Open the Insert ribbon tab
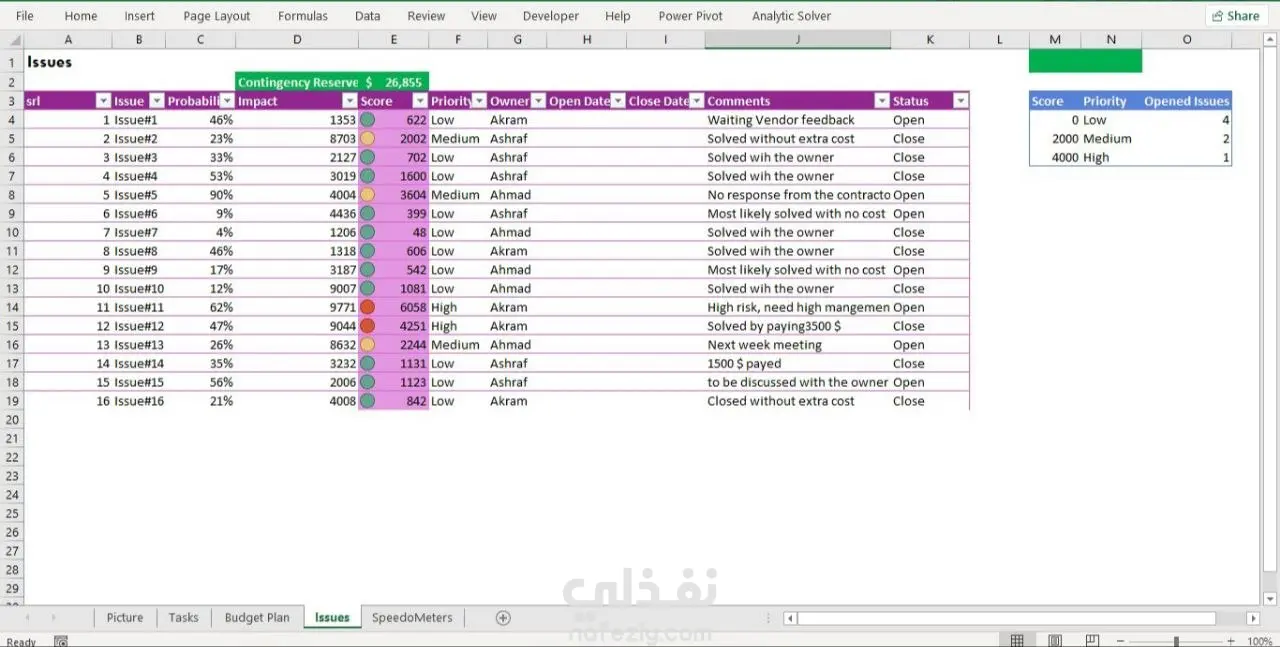This screenshot has height=647, width=1280. (x=140, y=16)
